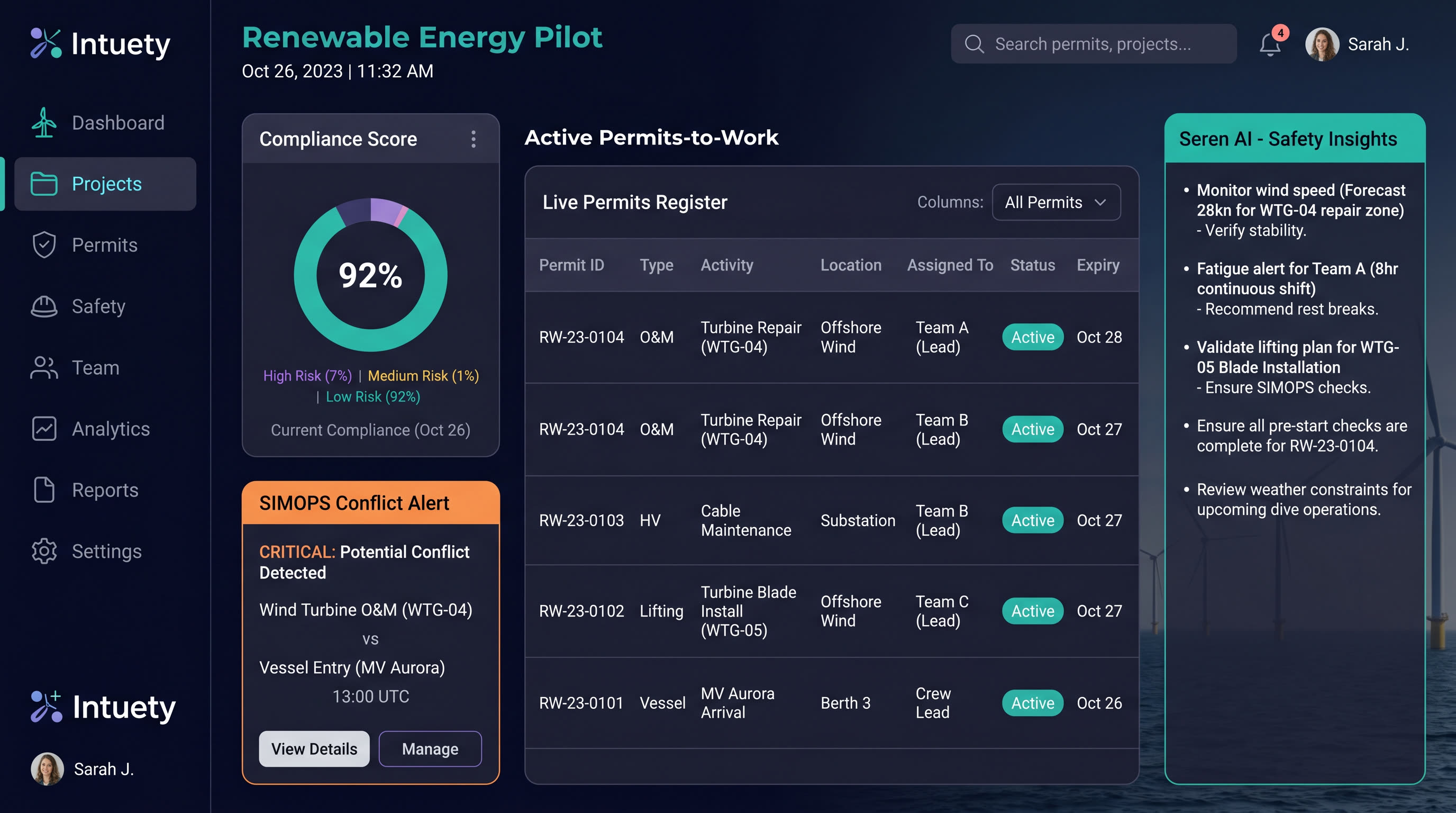The height and width of the screenshot is (813, 1456).
Task: Open the All Permits column filter dropdown
Action: pos(1055,202)
